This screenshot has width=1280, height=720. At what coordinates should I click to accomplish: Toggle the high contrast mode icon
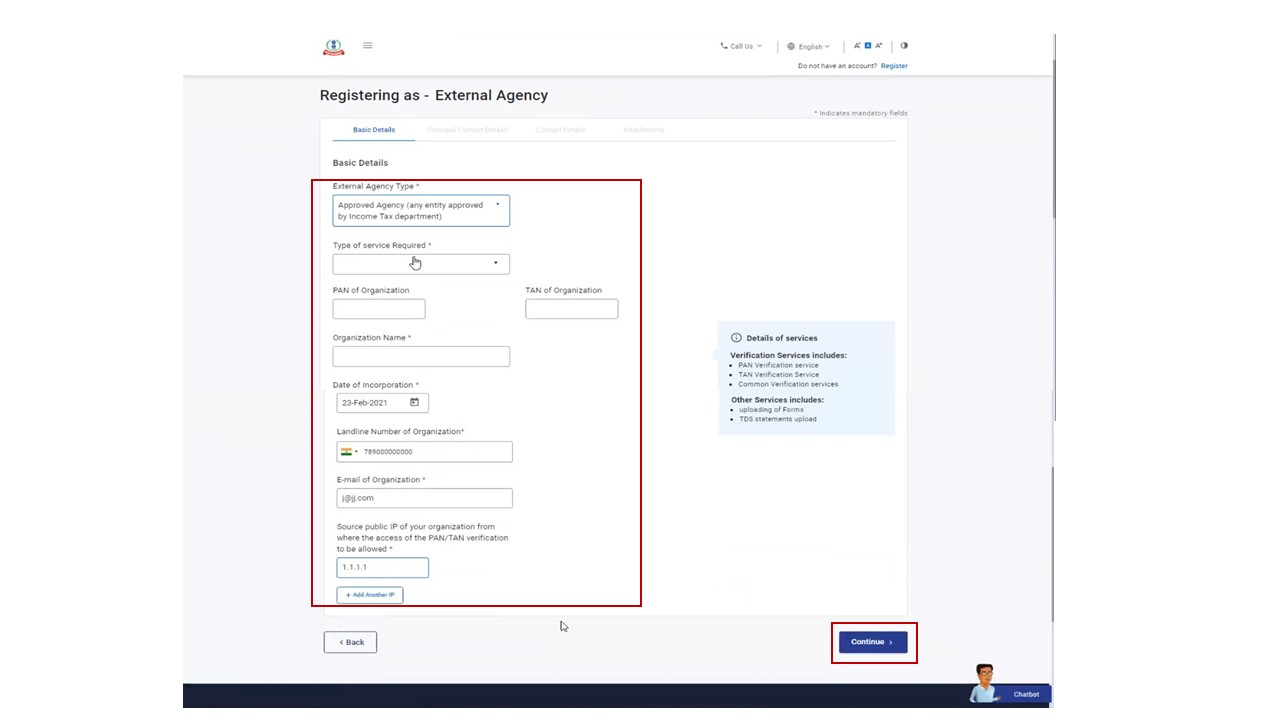click(904, 46)
